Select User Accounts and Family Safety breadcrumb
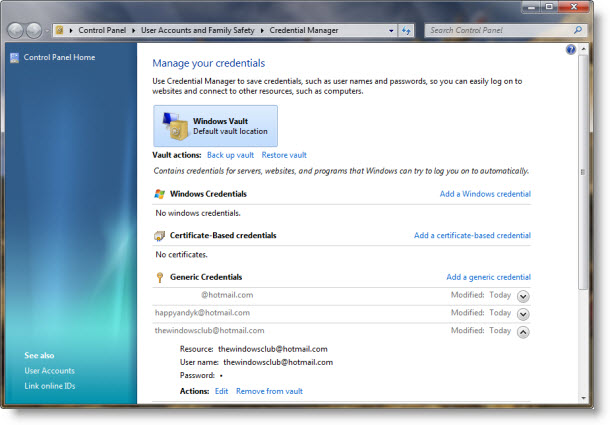This screenshot has height=425, width=610. pyautogui.click(x=198, y=30)
